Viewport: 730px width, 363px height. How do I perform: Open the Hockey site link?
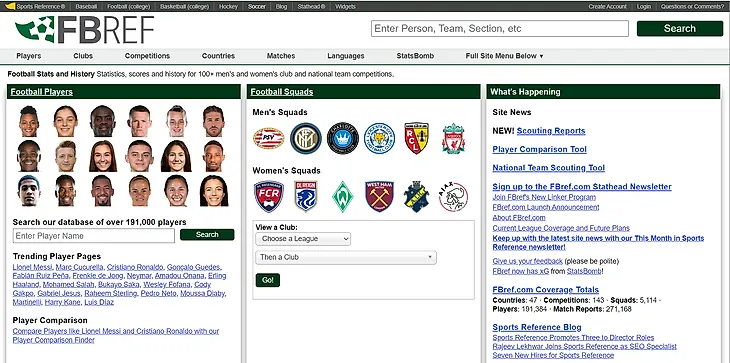click(228, 7)
